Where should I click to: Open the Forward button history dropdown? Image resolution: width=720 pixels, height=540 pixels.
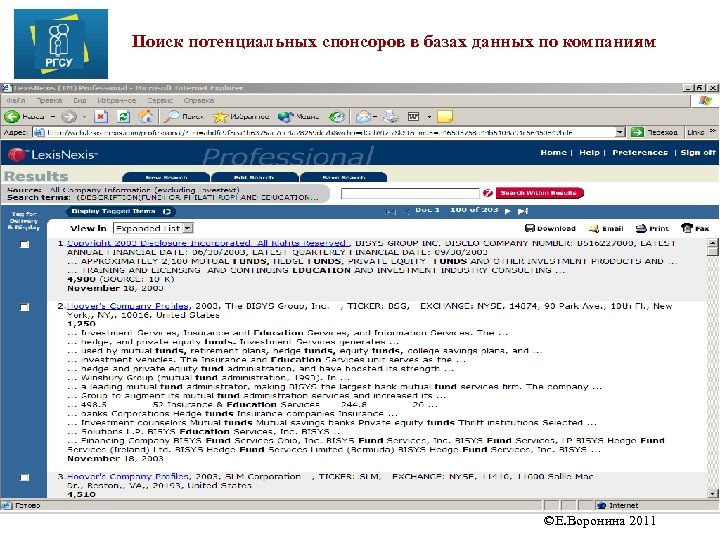pyautogui.click(x=84, y=117)
